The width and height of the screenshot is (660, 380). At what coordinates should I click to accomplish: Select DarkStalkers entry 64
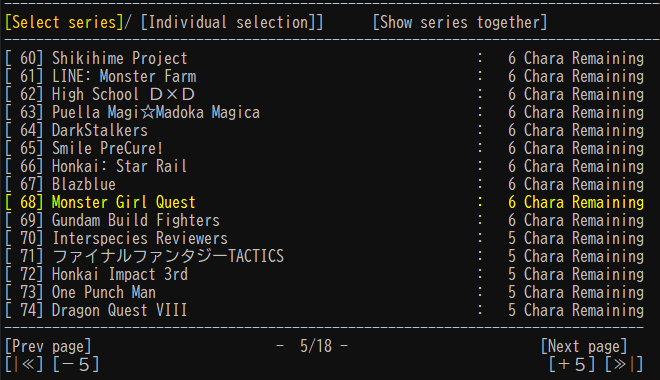coord(324,130)
